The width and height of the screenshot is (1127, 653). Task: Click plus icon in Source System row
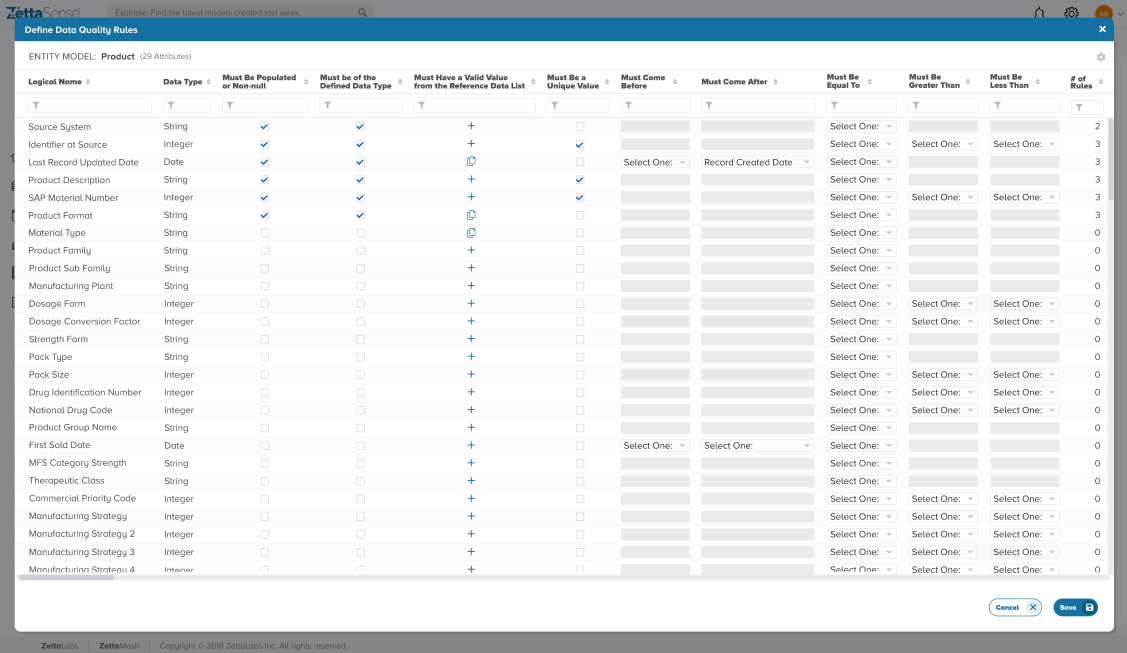click(x=471, y=126)
